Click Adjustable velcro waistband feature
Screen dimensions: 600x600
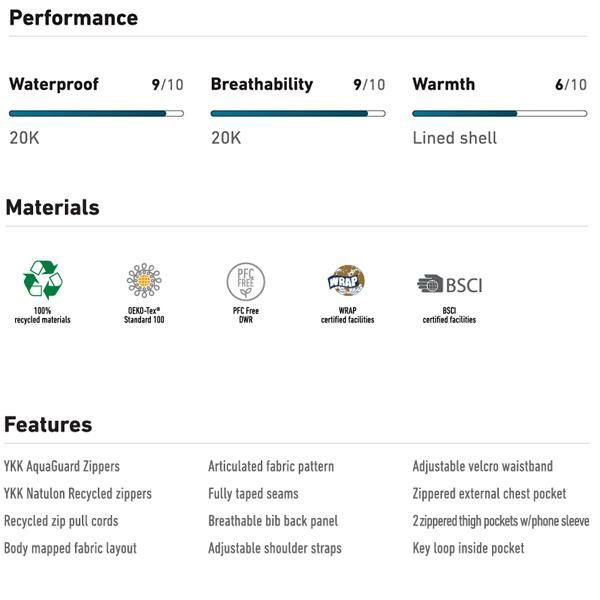coord(482,467)
